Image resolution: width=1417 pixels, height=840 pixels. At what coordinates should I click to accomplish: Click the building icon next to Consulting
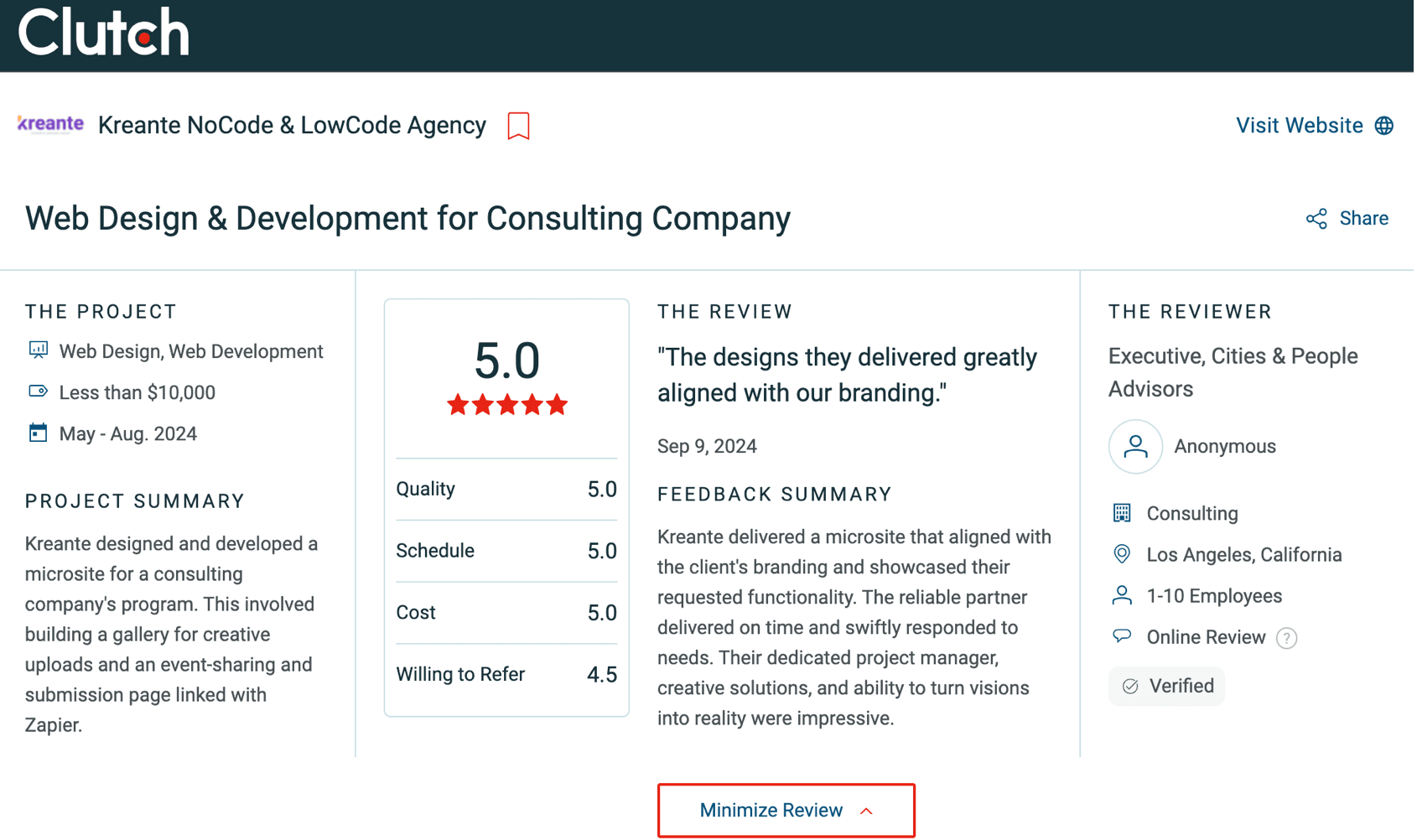tap(1122, 513)
